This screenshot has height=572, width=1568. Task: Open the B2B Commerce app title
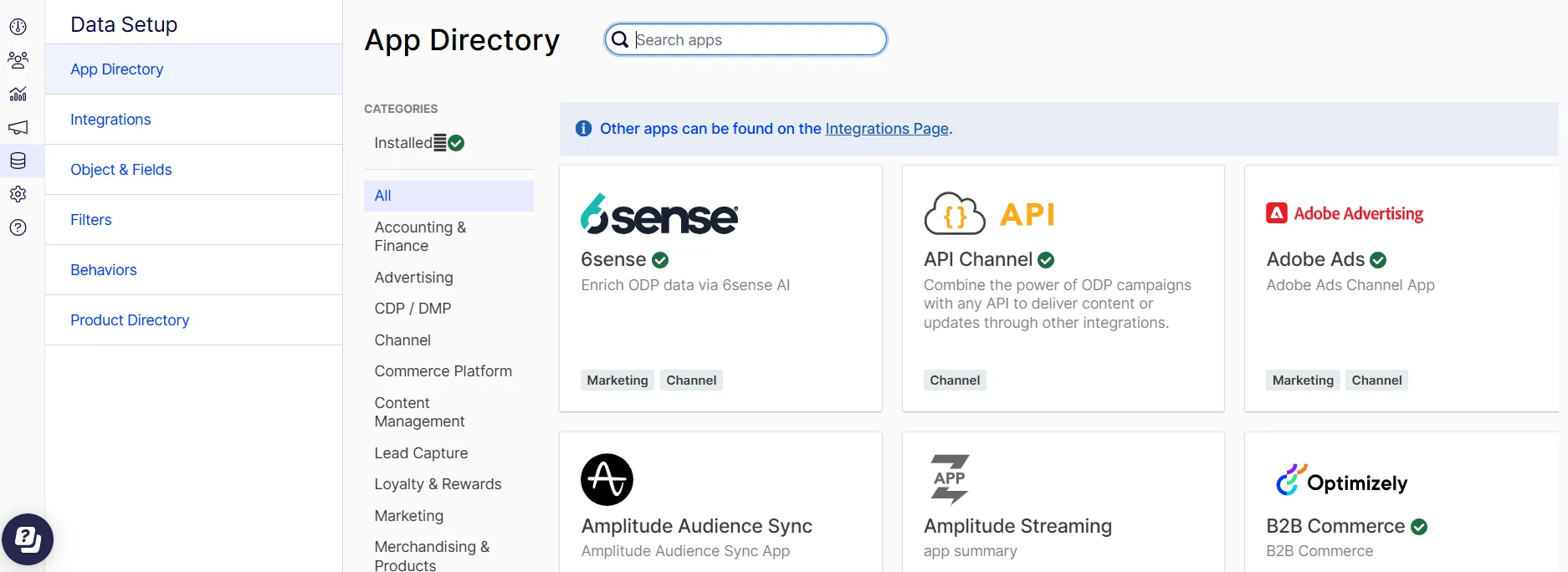pos(1335,526)
